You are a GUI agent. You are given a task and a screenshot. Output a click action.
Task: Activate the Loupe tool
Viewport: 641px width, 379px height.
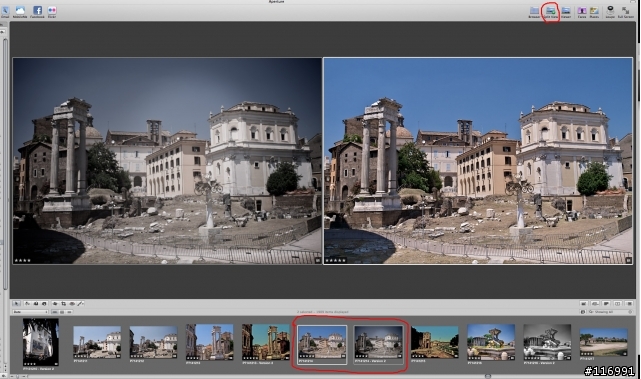[x=610, y=11]
